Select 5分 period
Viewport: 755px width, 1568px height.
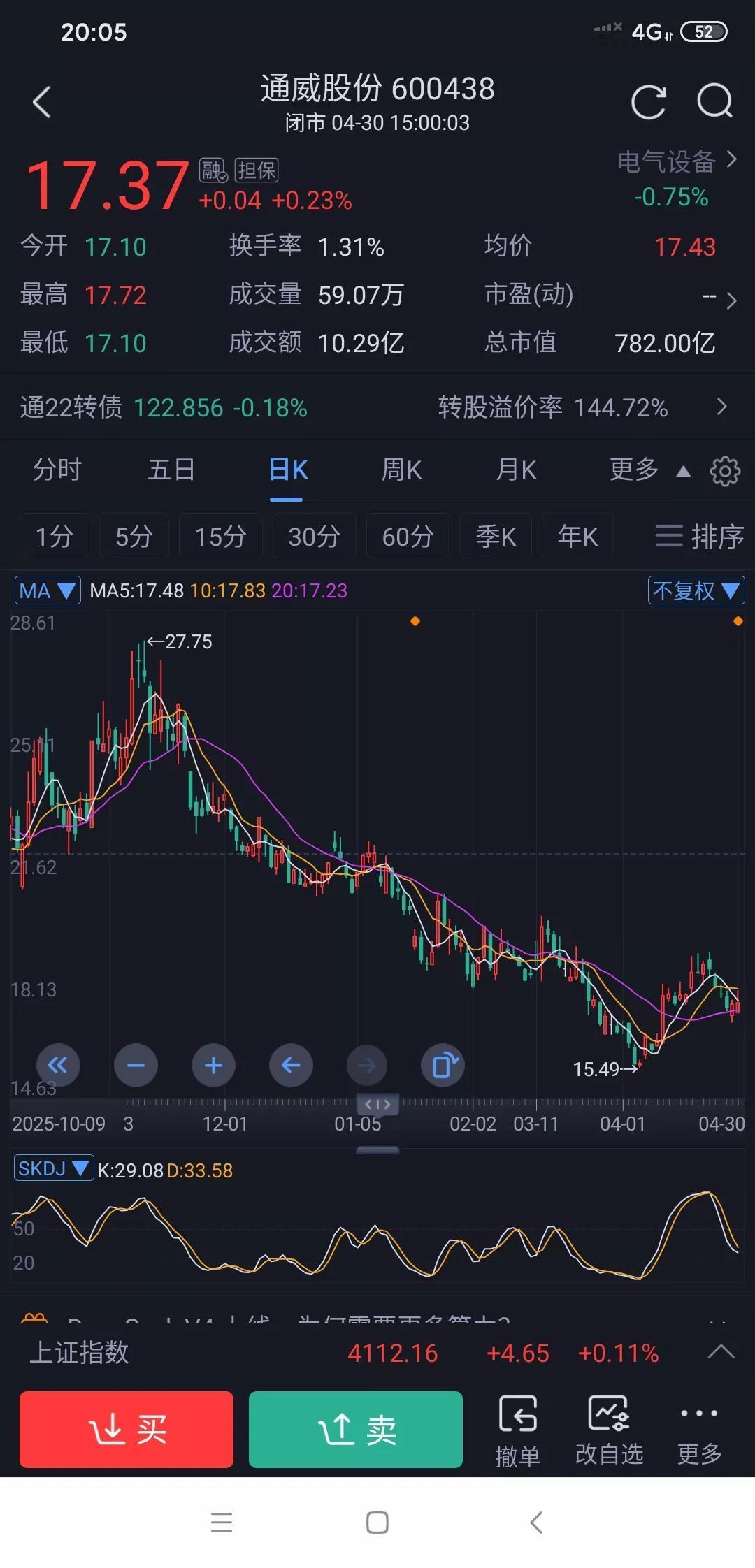134,536
